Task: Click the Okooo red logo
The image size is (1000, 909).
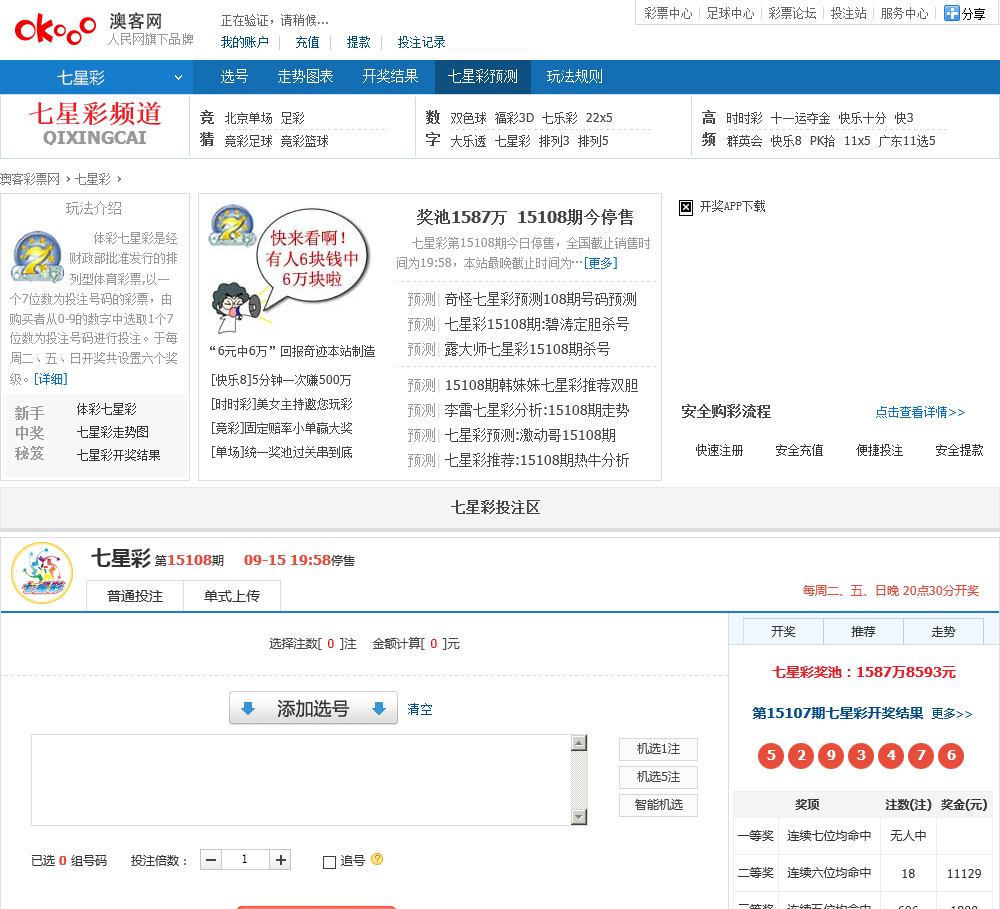Action: 55,29
